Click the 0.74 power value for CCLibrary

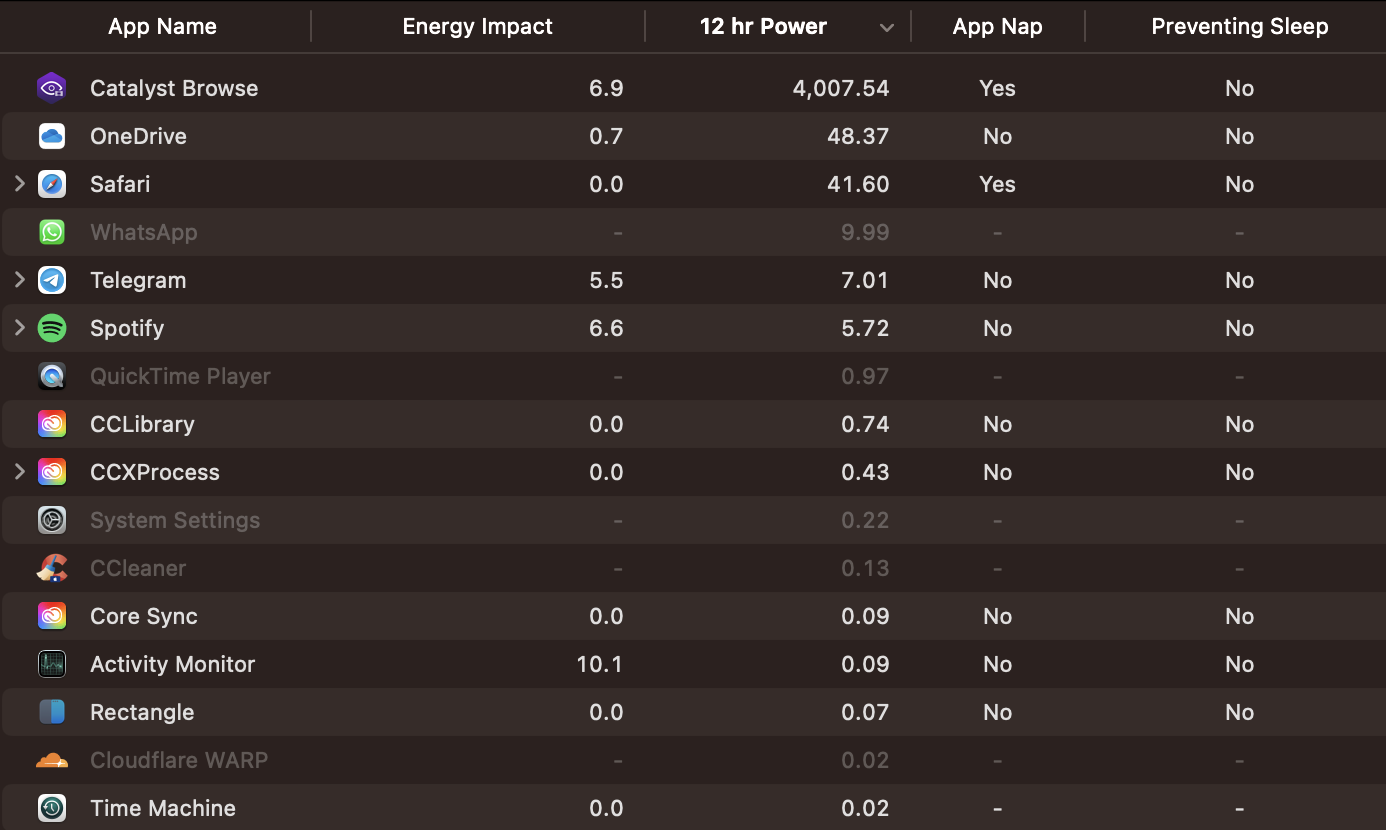coord(865,424)
